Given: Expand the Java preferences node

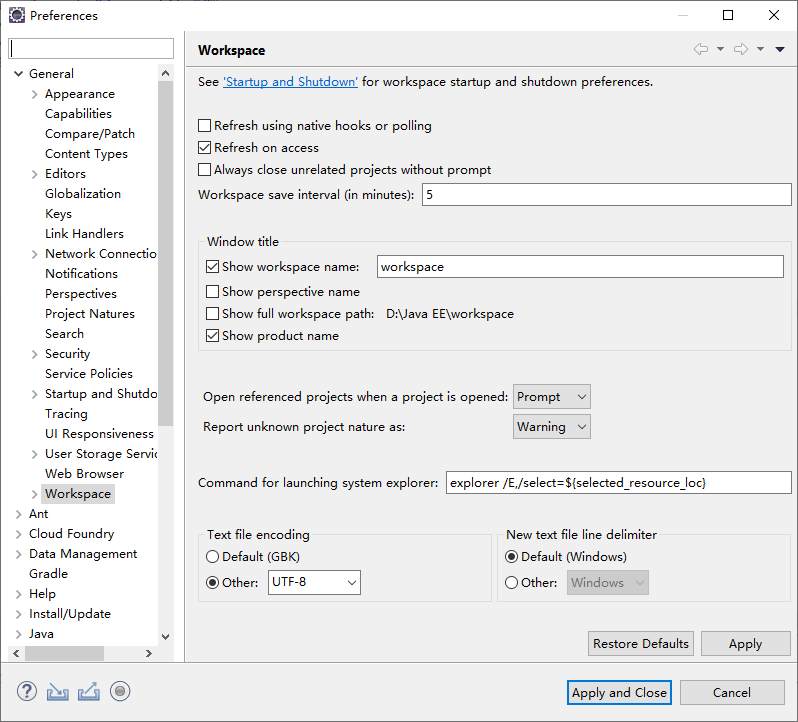Looking at the screenshot, I should 18,634.
